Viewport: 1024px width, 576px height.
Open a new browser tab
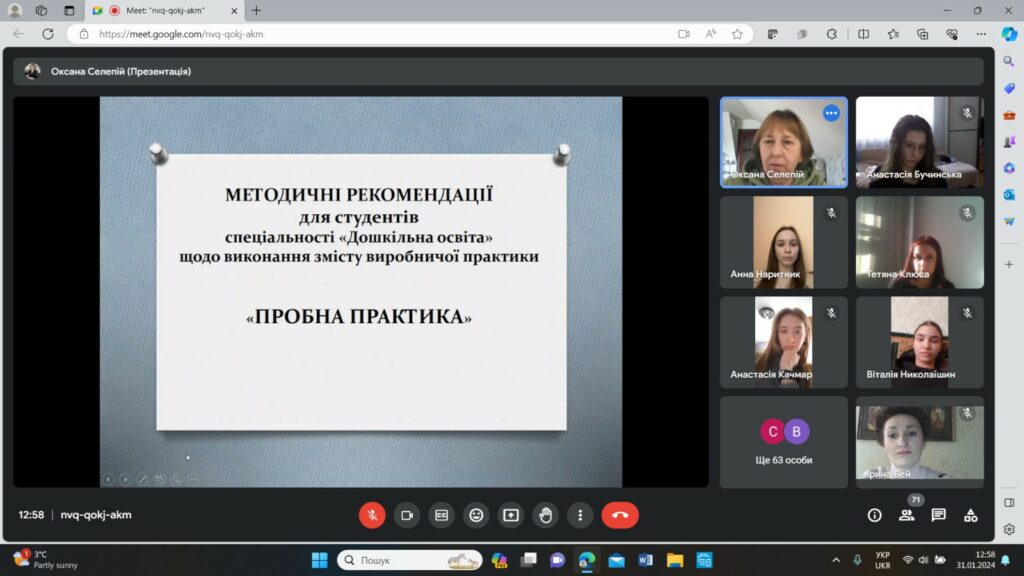click(x=256, y=10)
